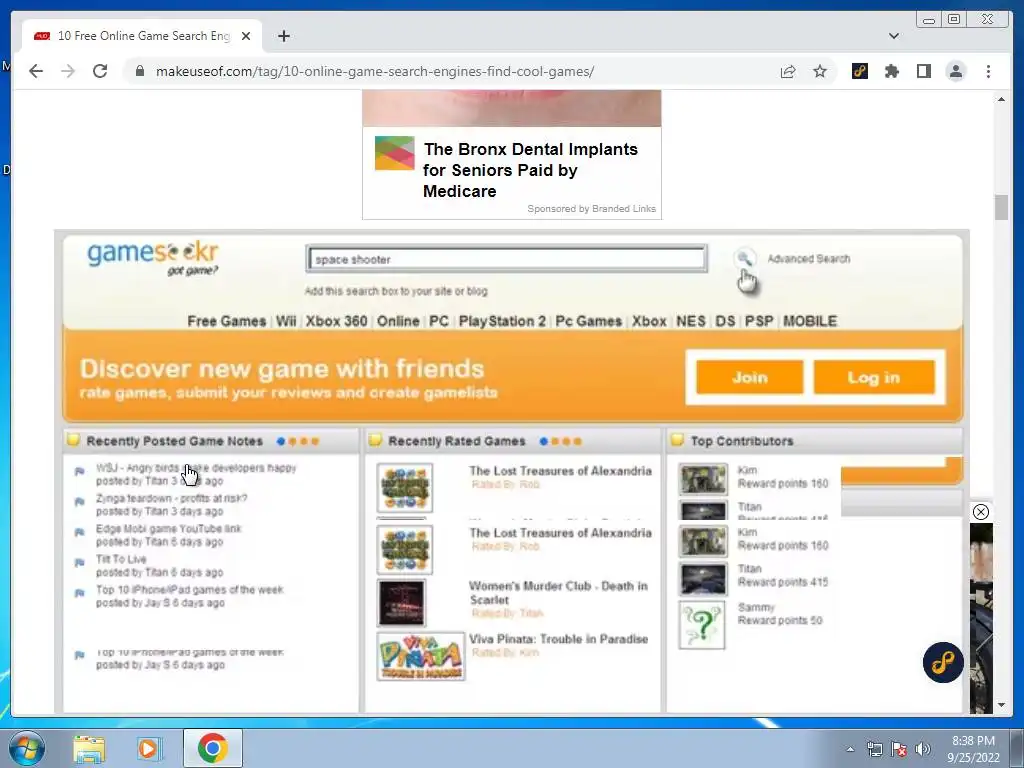This screenshot has height=768, width=1024.
Task: Click the Women's Murder Club thumbnail
Action: point(401,603)
